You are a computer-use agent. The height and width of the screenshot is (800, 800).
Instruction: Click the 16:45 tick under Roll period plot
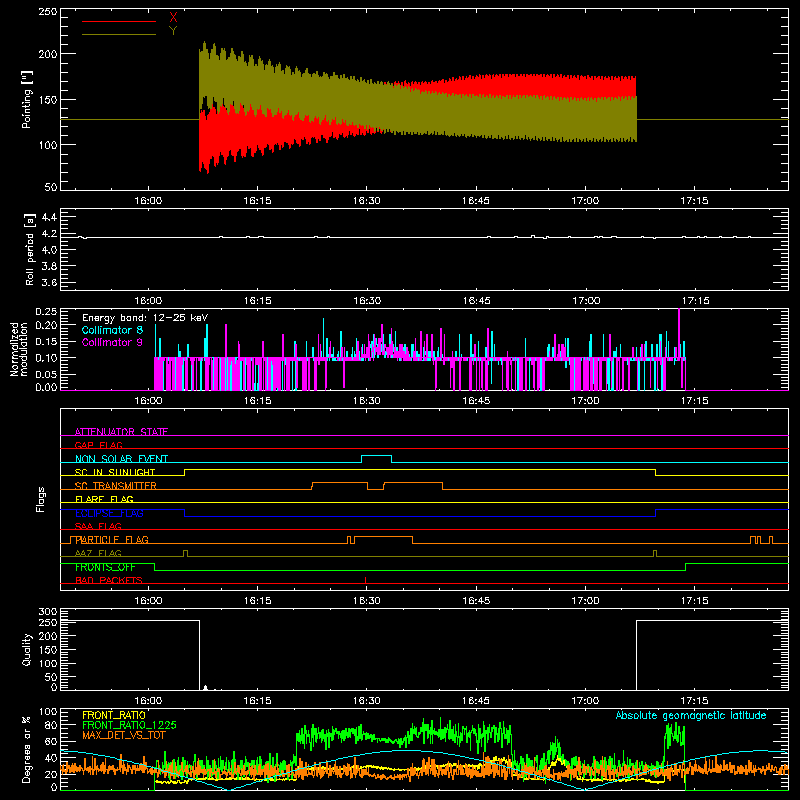tap(476, 301)
